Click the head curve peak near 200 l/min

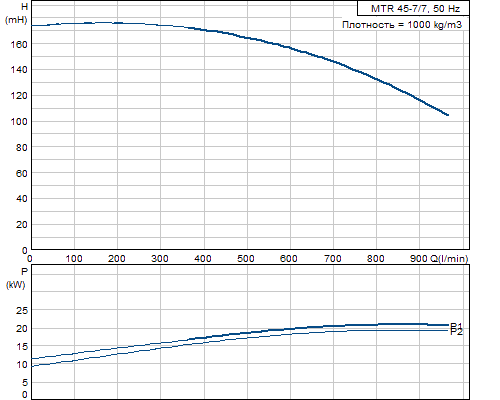103,22
